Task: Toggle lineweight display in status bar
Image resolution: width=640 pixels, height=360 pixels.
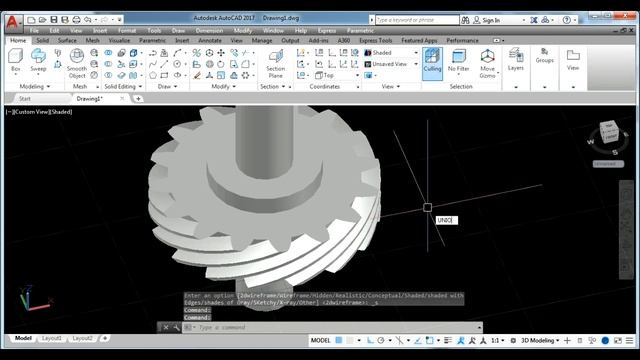Action: (x=448, y=340)
